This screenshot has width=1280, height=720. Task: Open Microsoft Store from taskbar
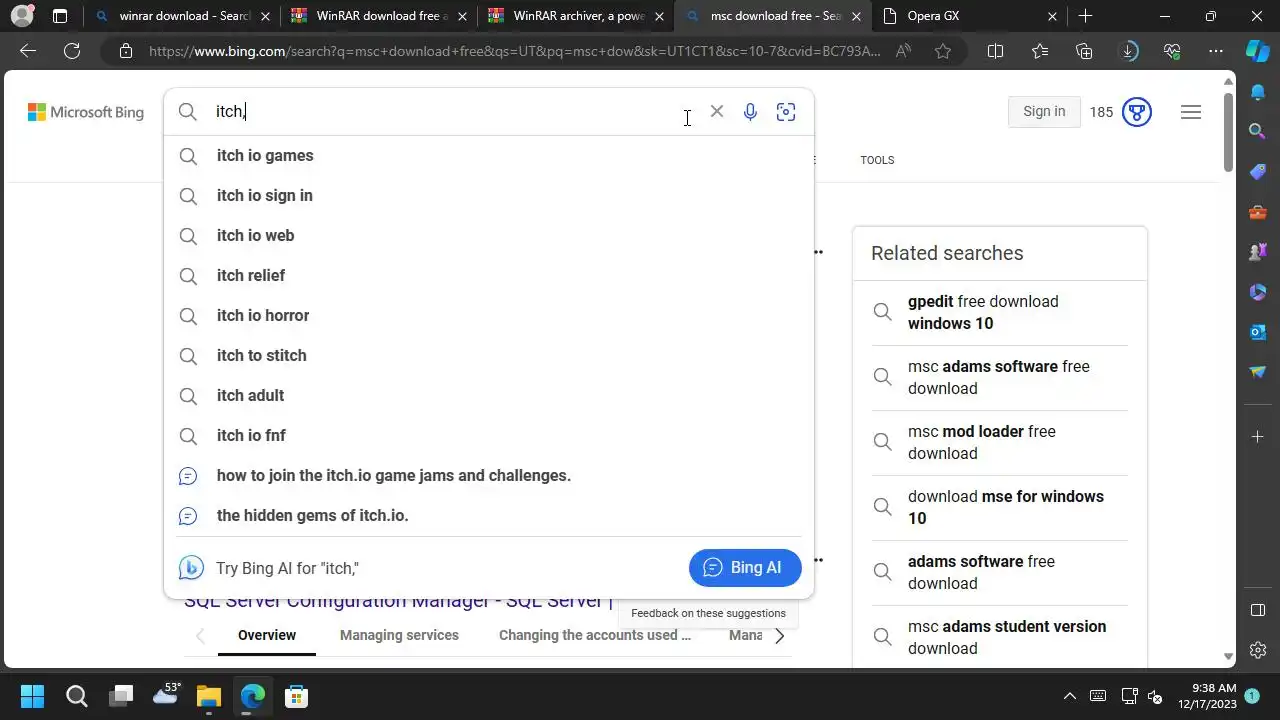click(x=296, y=696)
